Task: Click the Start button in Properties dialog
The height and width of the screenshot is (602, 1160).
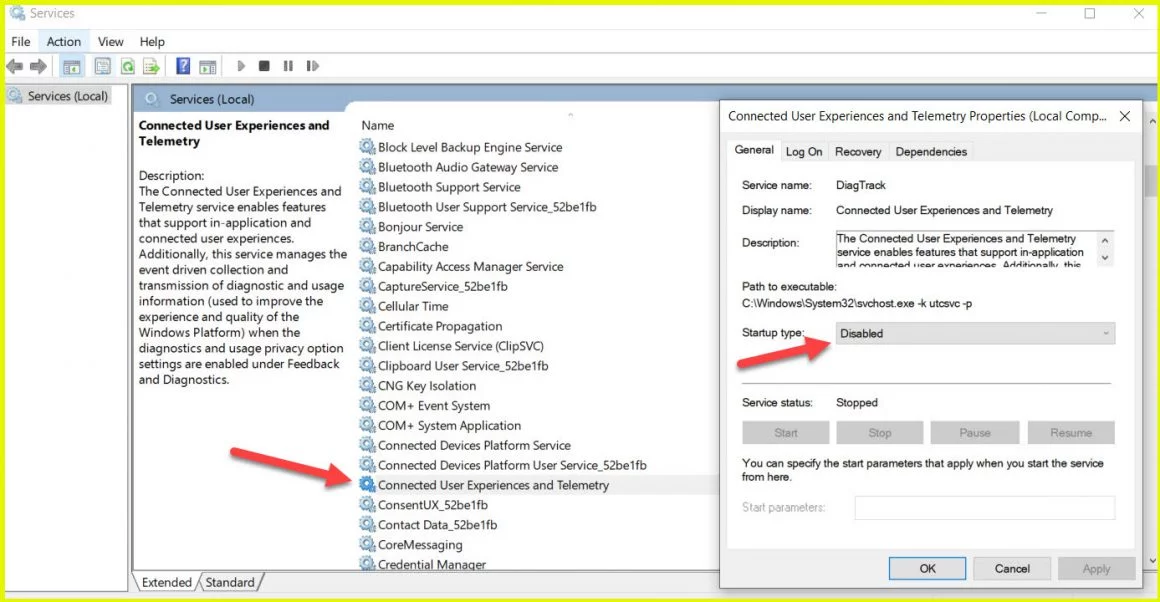Action: coord(786,433)
